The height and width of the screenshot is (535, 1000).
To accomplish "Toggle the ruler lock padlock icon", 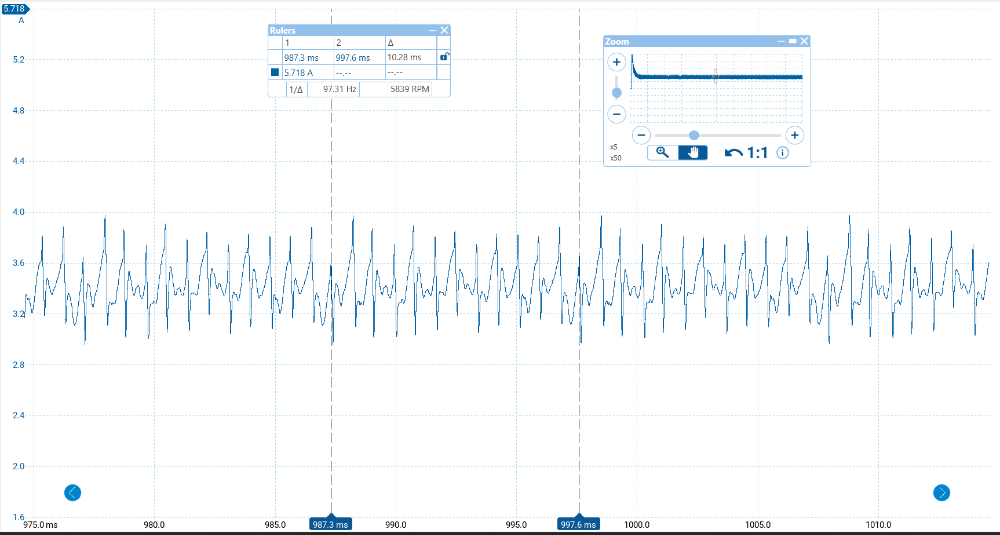I will click(x=443, y=57).
